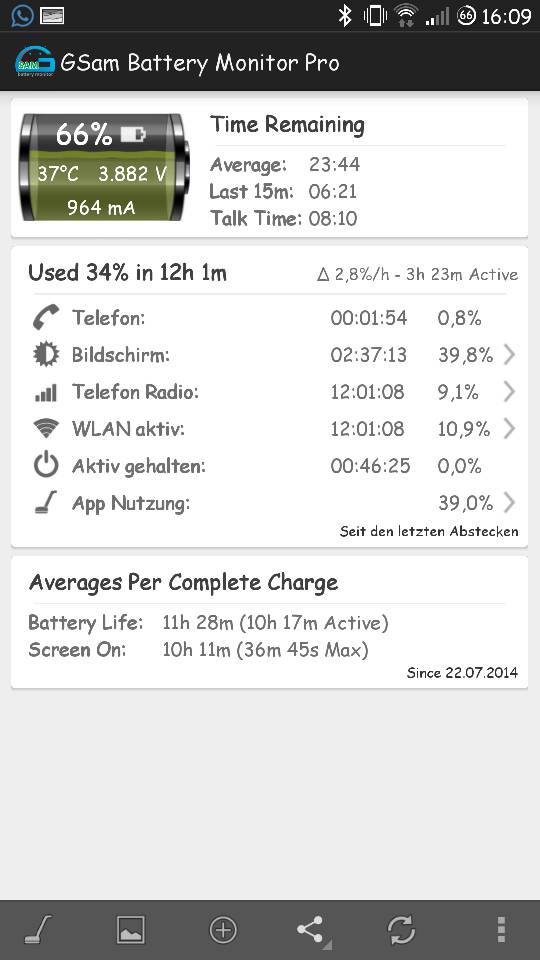The width and height of the screenshot is (540, 960).
Task: Open the Averages Per Complete Charge card
Action: (x=269, y=622)
